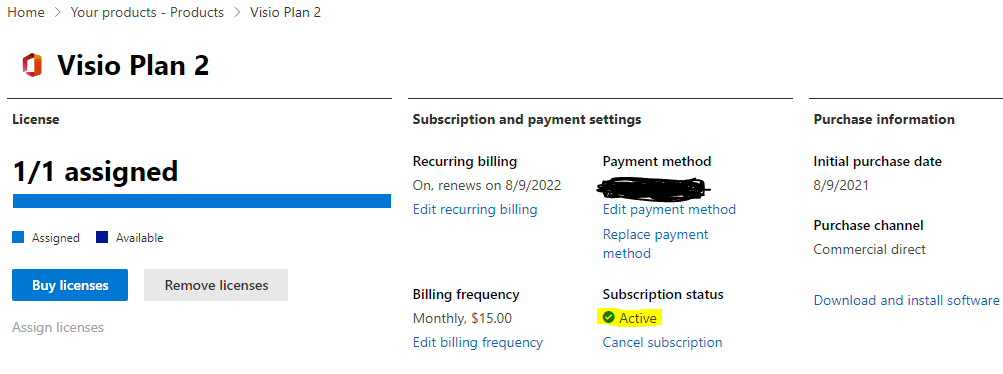Click the Buy licenses button
The height and width of the screenshot is (374, 1003).
[70, 285]
